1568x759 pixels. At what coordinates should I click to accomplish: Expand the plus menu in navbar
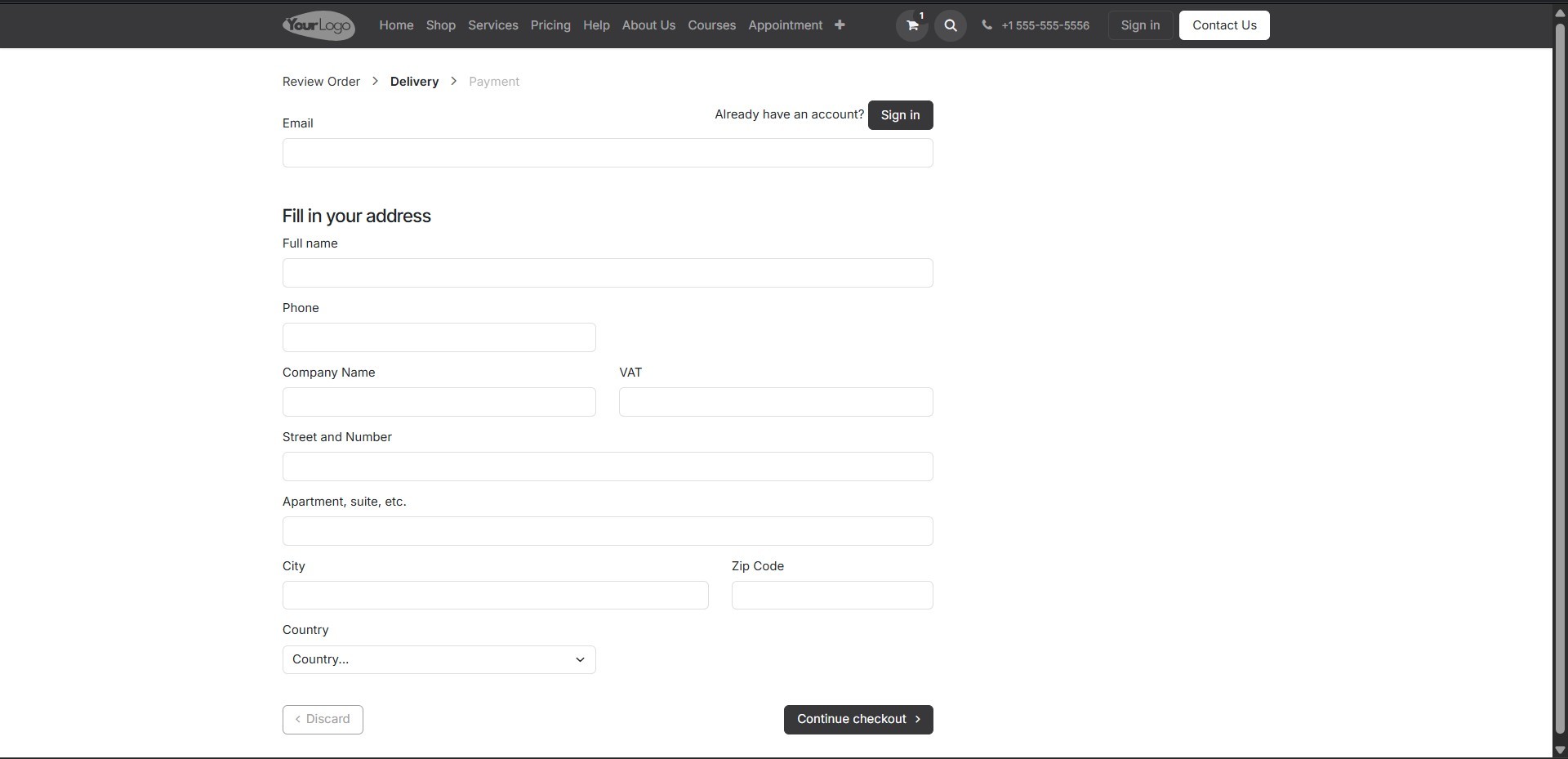point(840,25)
